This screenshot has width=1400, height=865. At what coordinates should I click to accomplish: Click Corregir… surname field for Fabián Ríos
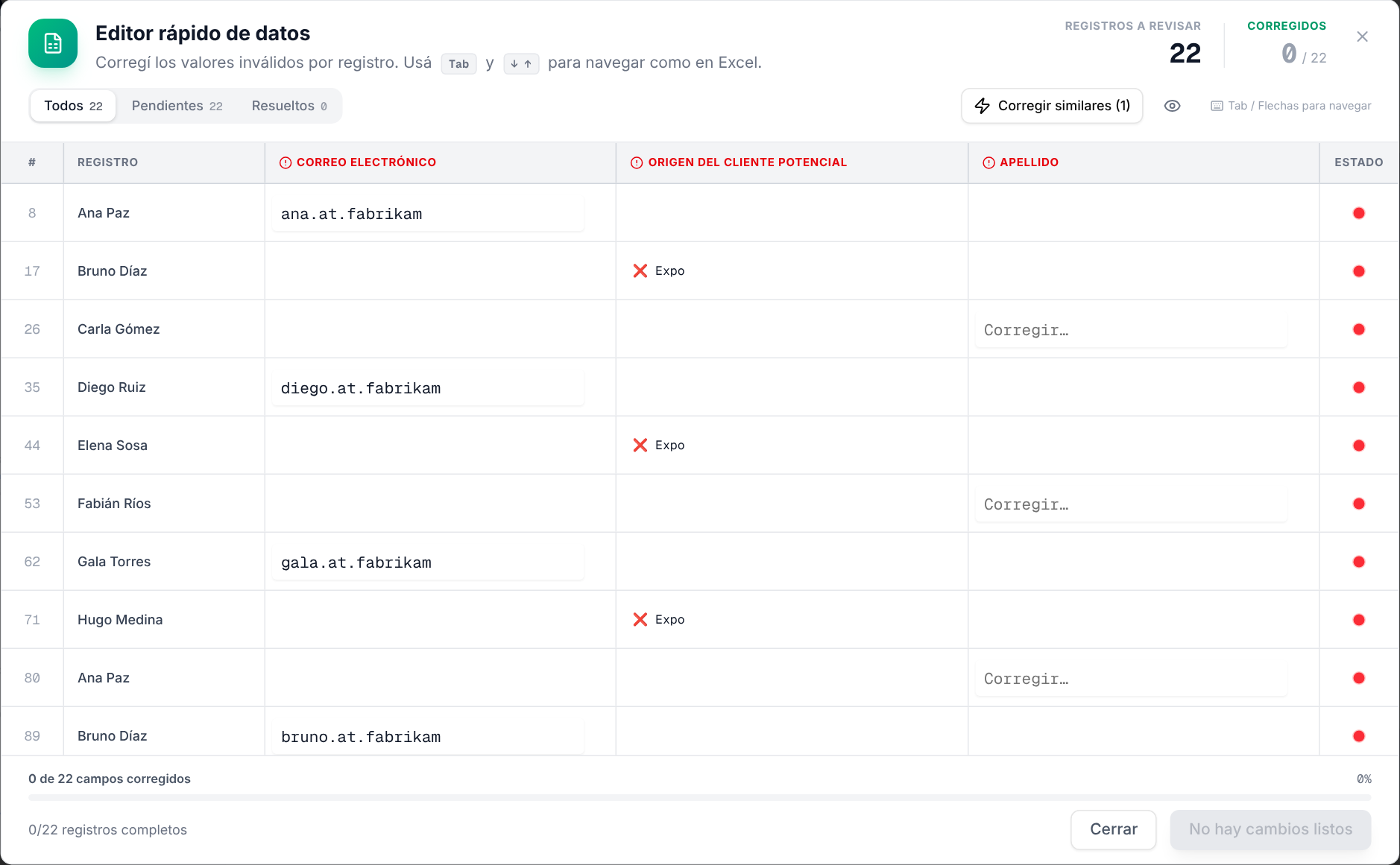click(1131, 504)
